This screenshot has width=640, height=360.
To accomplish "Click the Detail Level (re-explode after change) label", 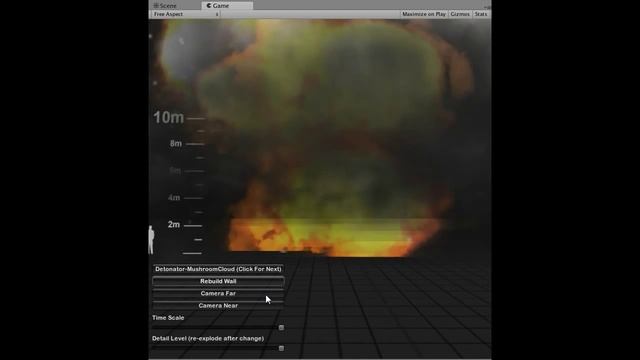I will click(208, 338).
